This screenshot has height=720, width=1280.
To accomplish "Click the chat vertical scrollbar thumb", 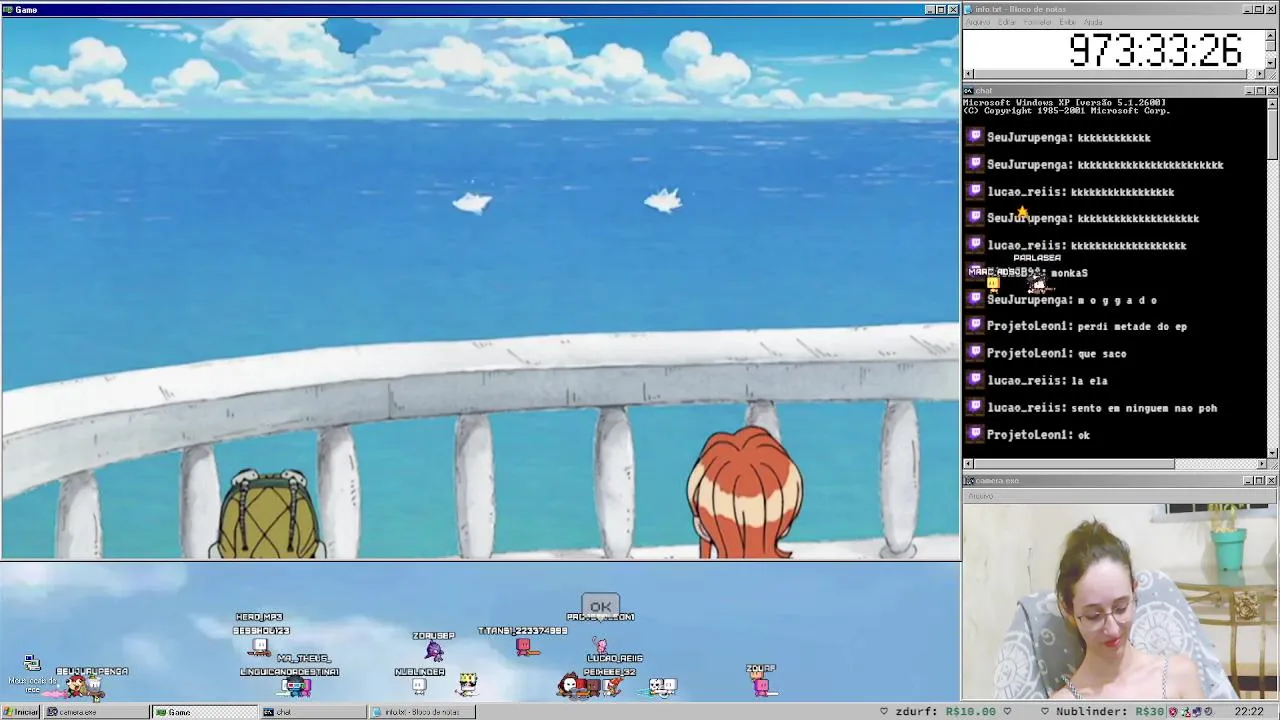I will [x=1272, y=133].
